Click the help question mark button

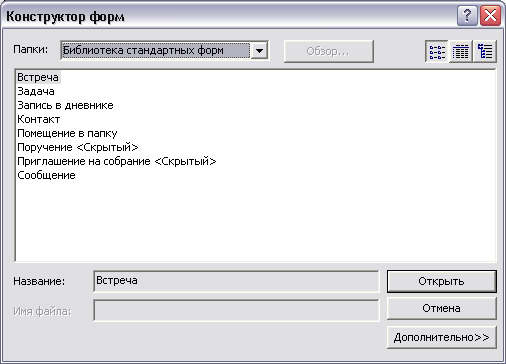(467, 16)
